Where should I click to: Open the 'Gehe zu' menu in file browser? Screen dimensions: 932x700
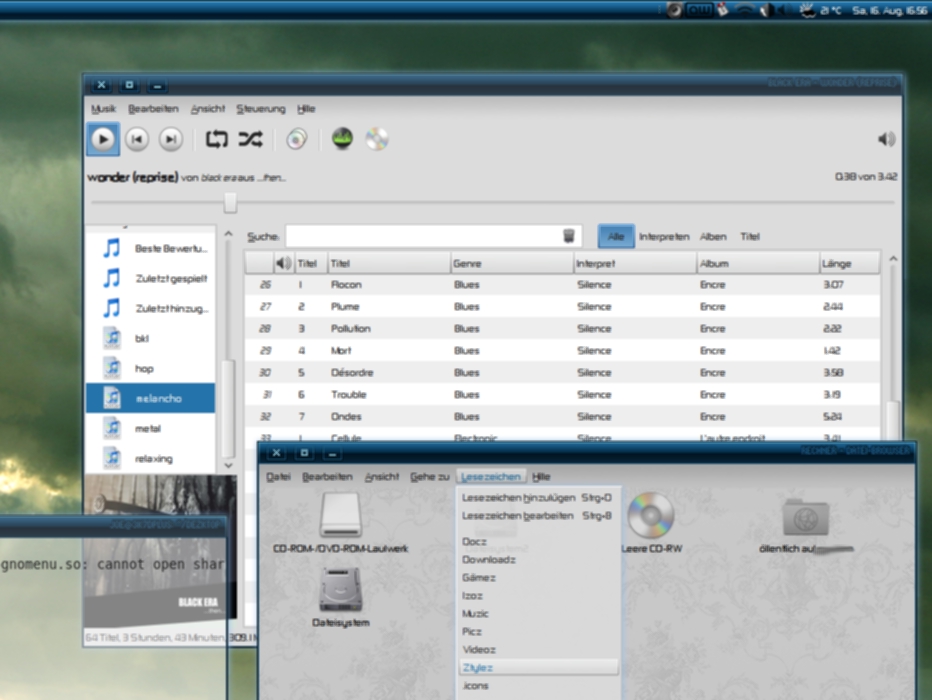[x=429, y=477]
